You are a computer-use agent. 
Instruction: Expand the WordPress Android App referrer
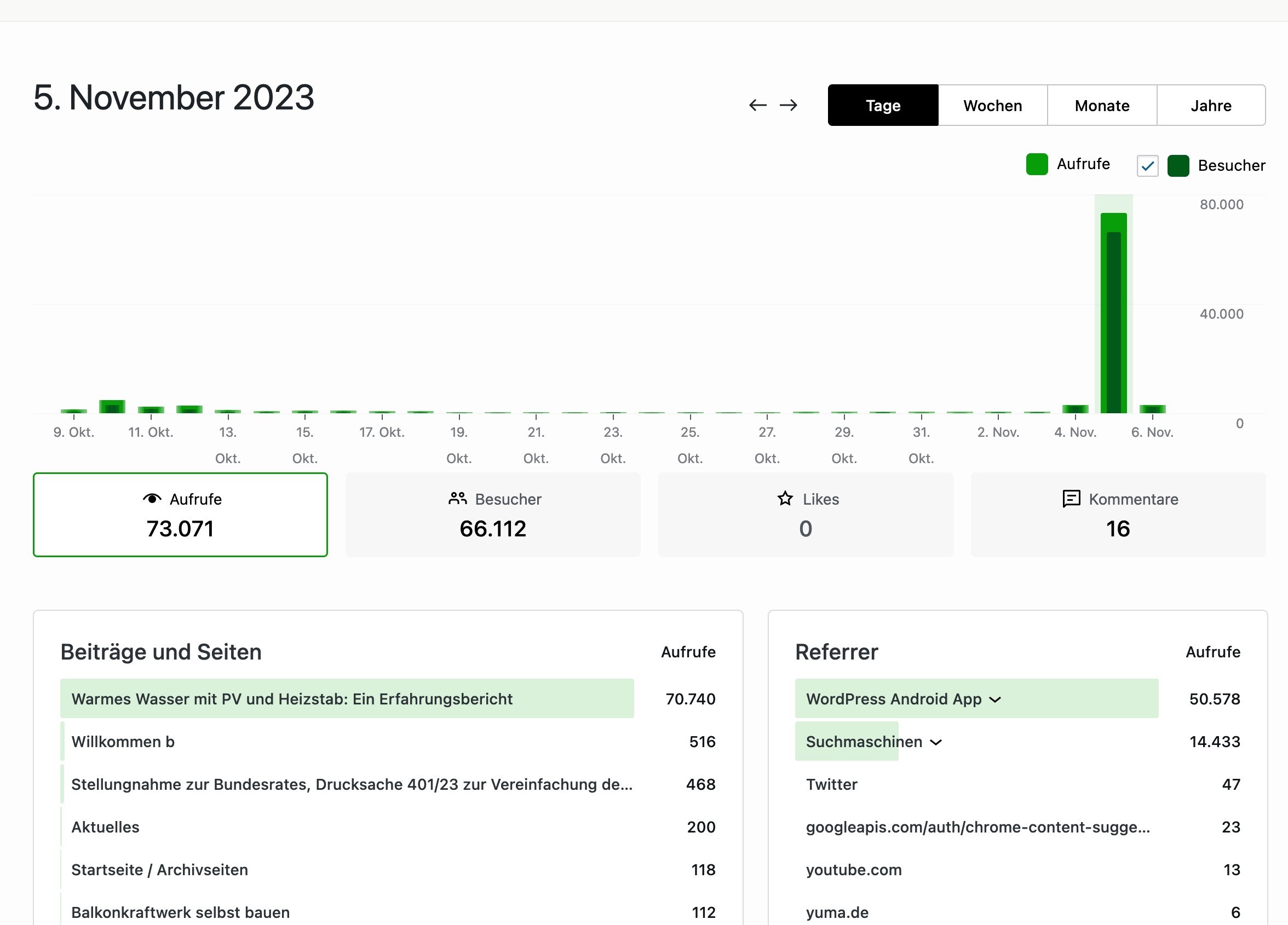tap(995, 699)
